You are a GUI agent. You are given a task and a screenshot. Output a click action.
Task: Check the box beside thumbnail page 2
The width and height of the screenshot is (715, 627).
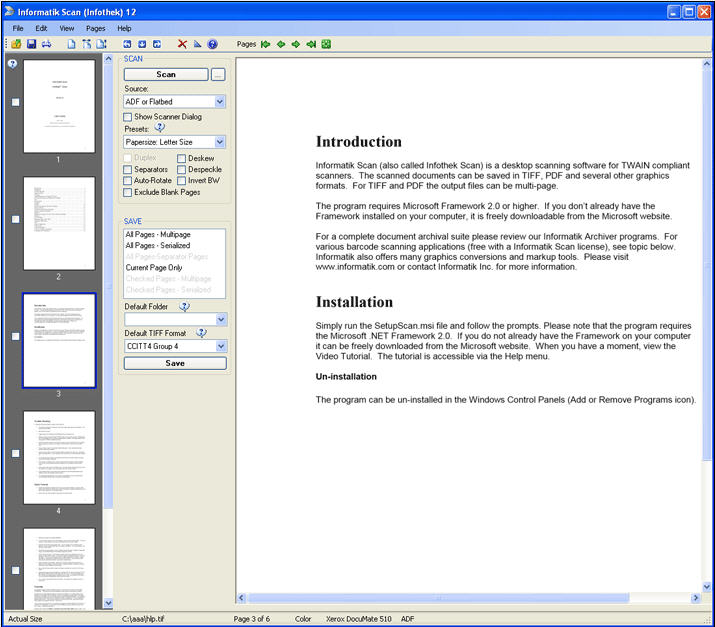coord(16,219)
